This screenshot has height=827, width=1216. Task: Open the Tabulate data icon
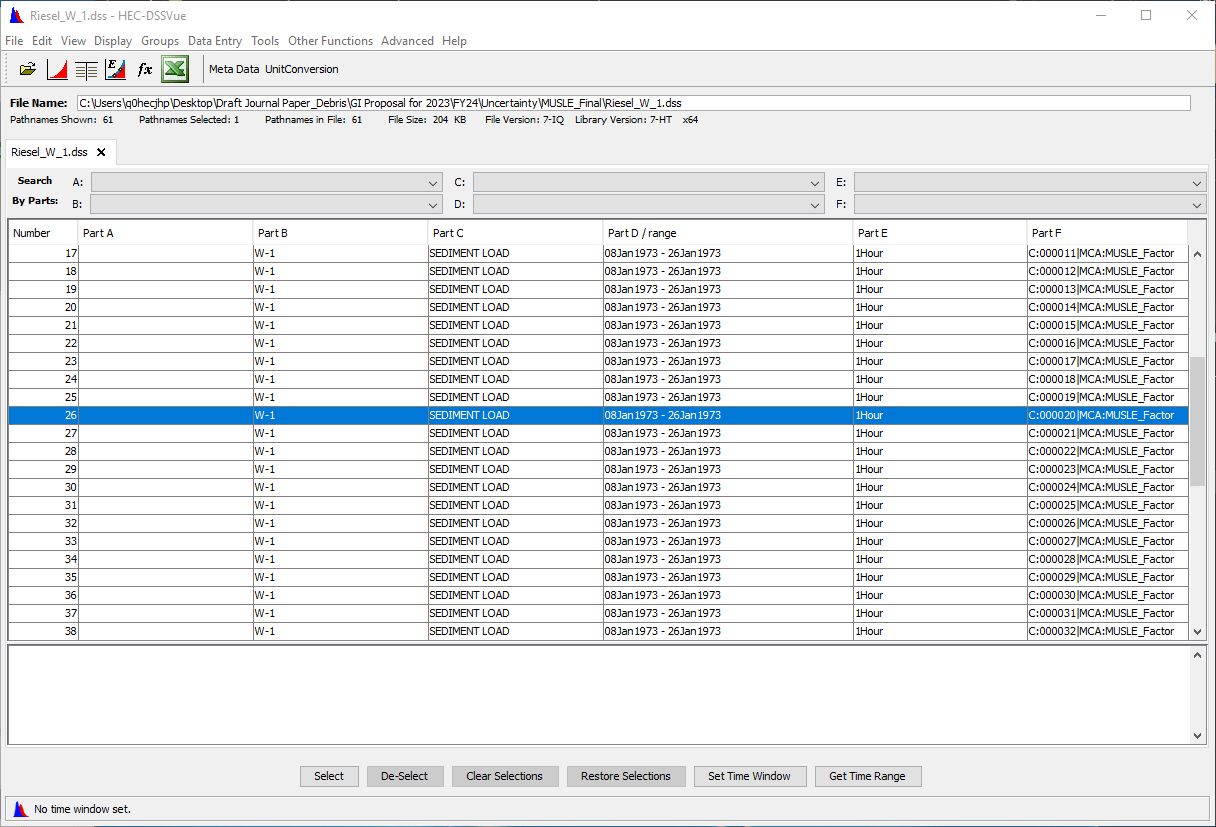pyautogui.click(x=86, y=69)
